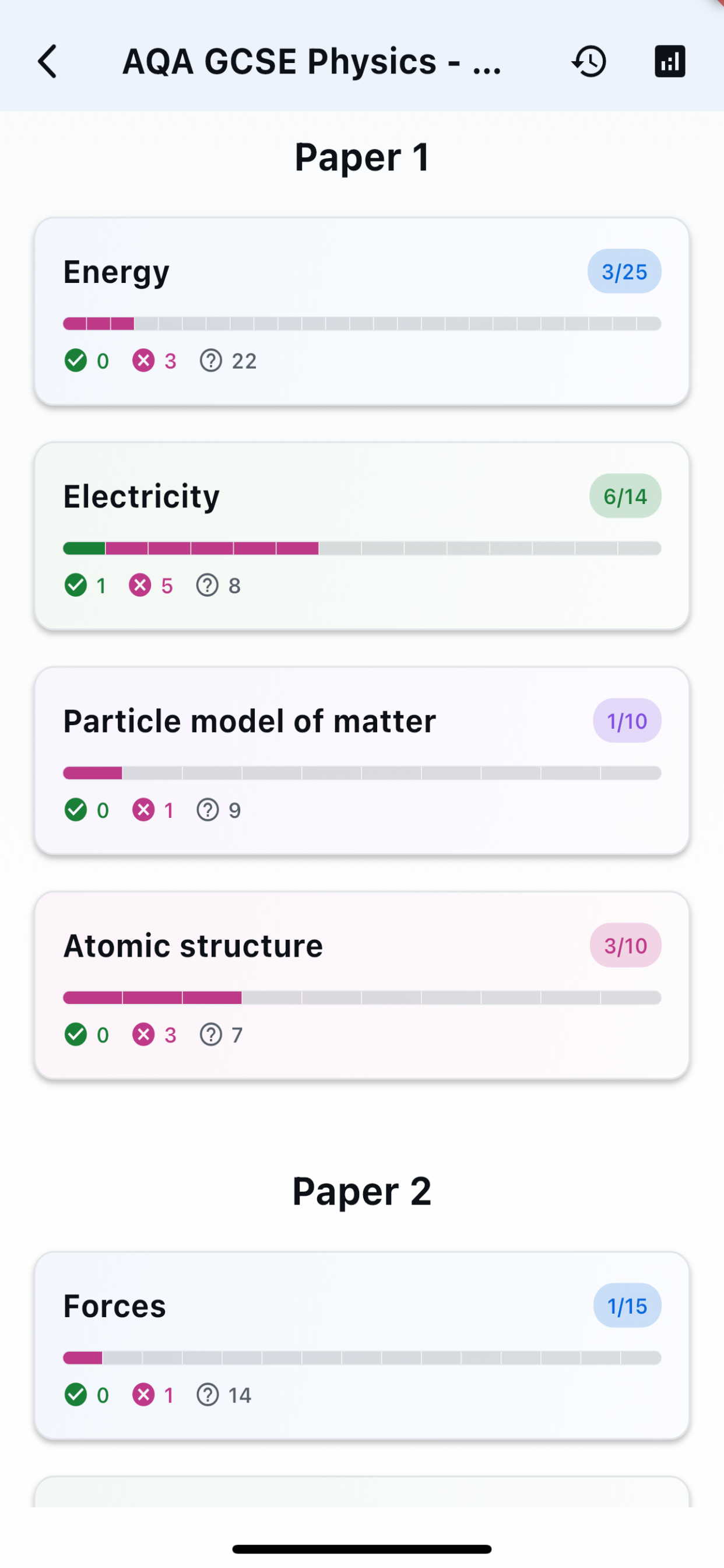Tap the question mark icon on Particle model
The image size is (724, 1568).
(208, 810)
